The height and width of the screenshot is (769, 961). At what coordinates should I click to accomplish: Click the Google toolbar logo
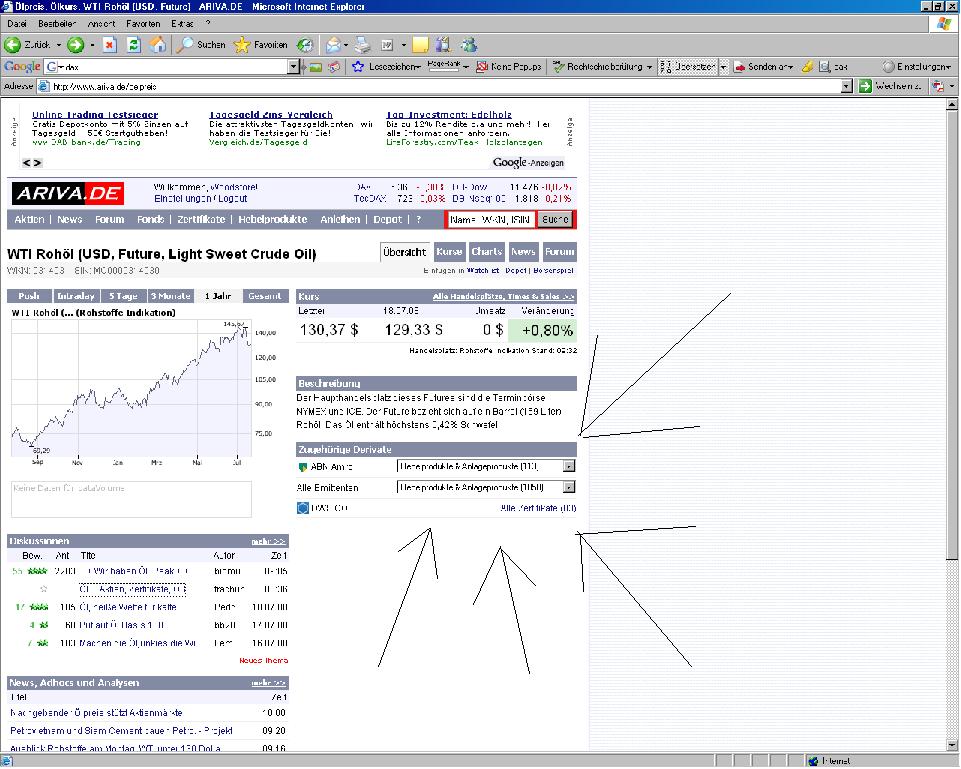coord(22,67)
